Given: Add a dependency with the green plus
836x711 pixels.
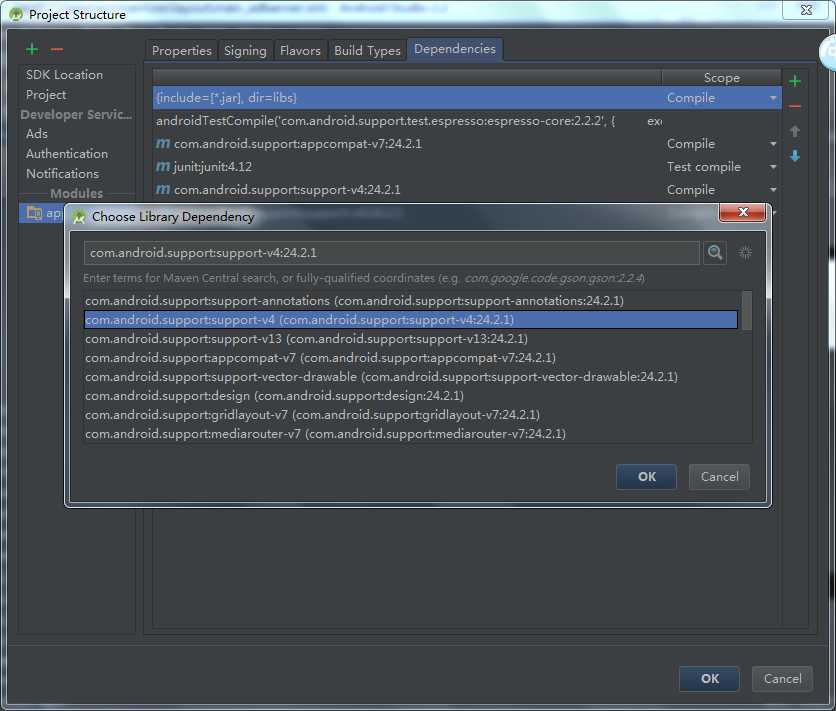Looking at the screenshot, I should pos(795,81).
